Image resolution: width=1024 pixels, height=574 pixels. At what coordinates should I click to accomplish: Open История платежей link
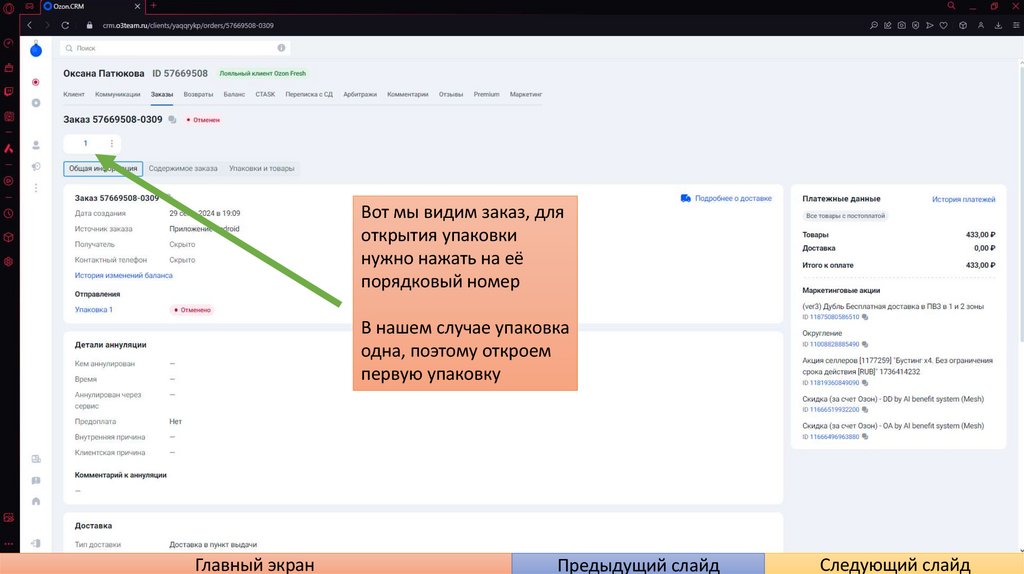tap(963, 199)
